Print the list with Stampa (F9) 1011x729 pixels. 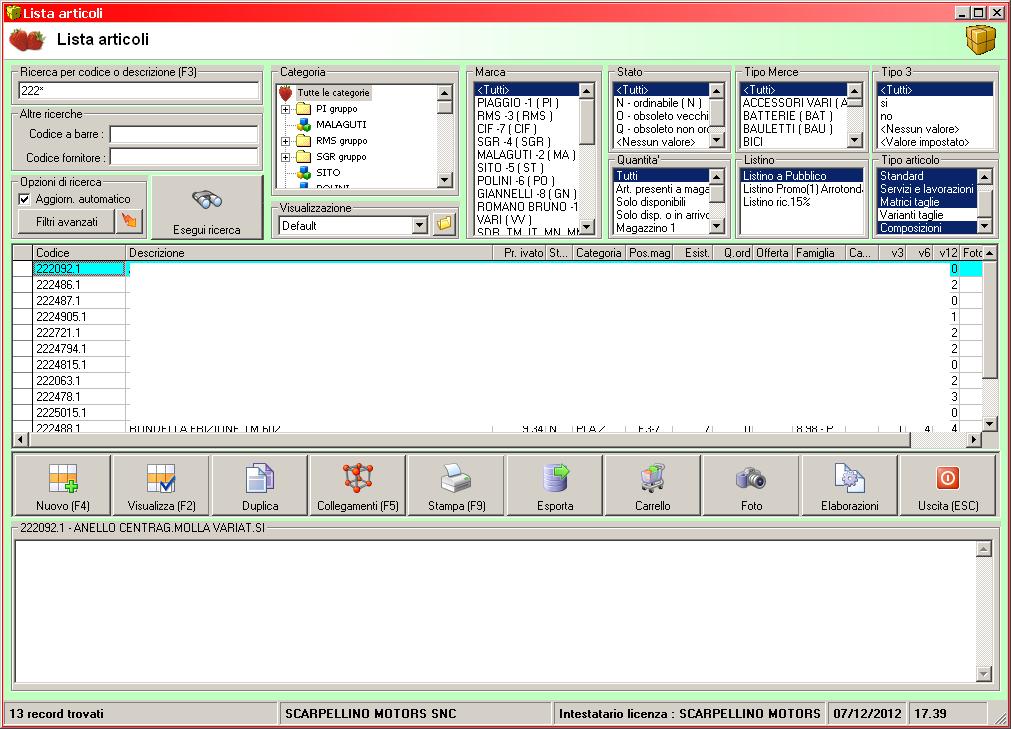pos(456,485)
